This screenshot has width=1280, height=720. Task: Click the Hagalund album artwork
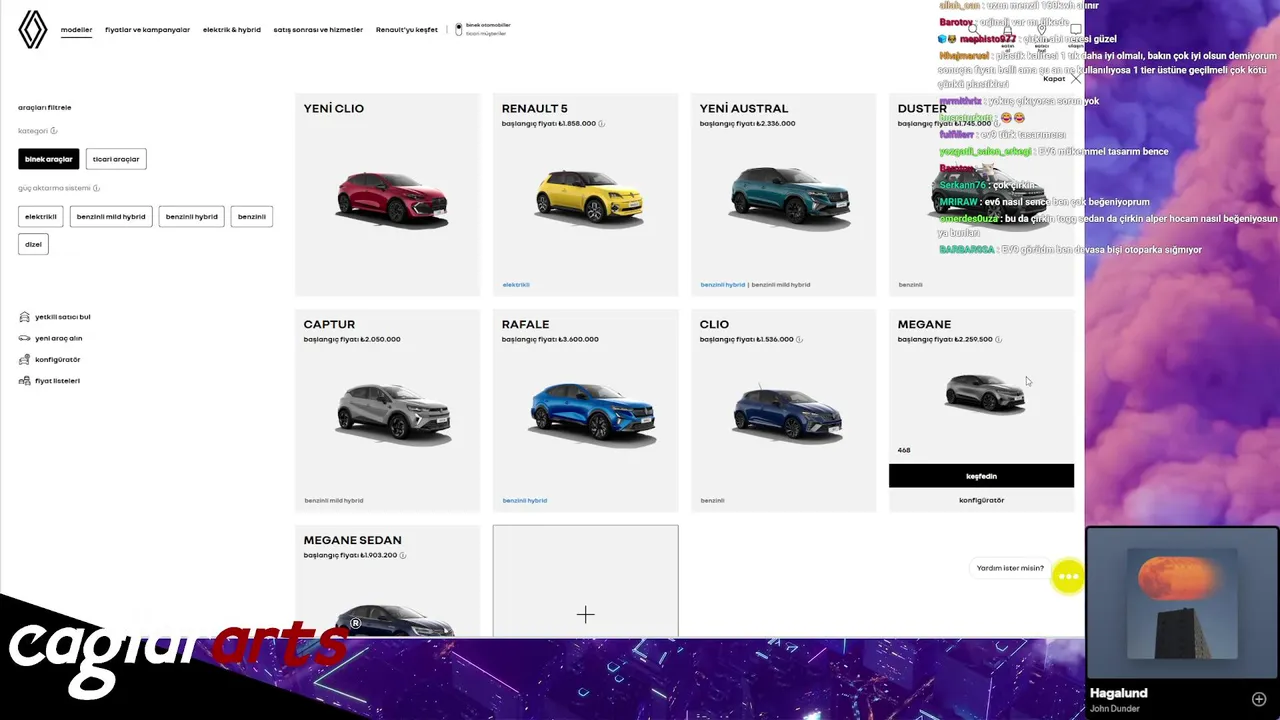point(1182,604)
